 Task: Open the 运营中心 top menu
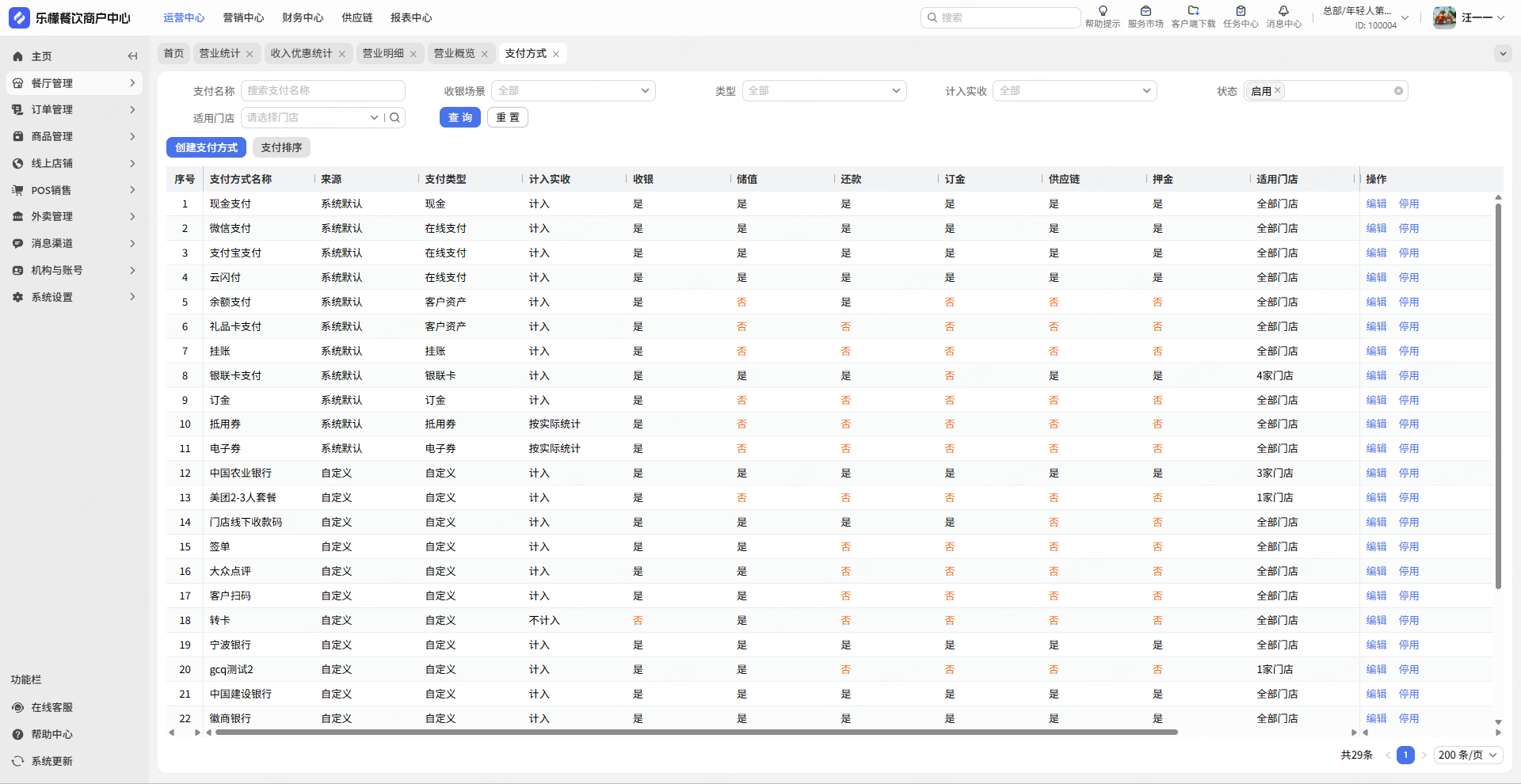click(x=184, y=17)
